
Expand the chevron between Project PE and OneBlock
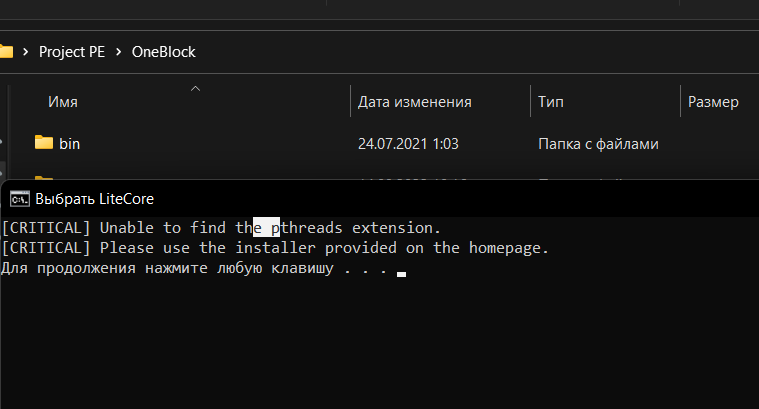119,51
